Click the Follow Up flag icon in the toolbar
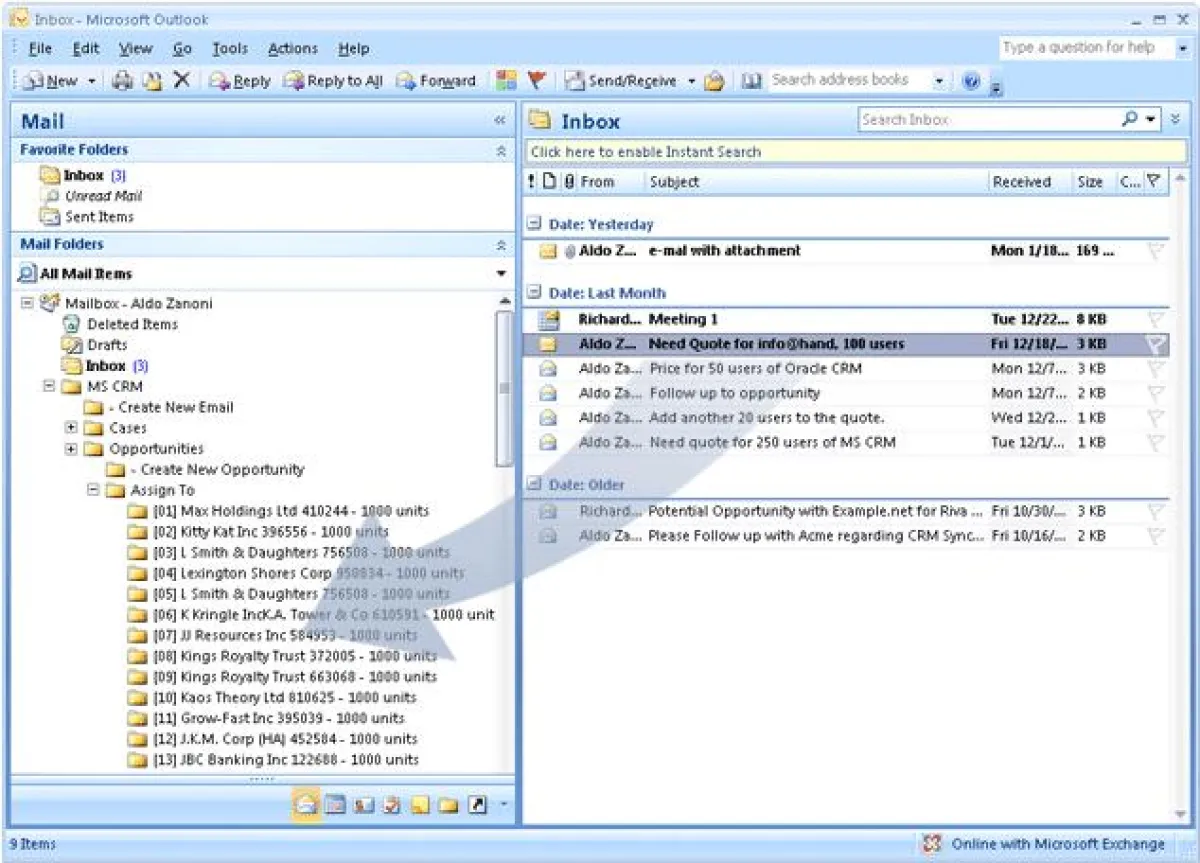This screenshot has height=863, width=1200. 536,81
